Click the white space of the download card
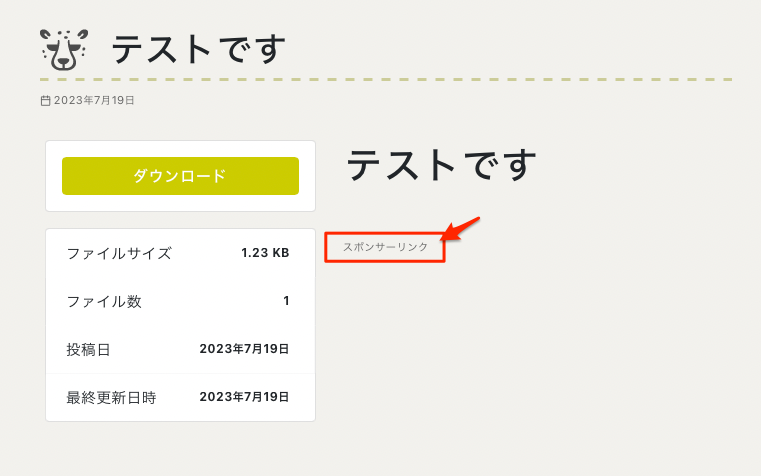 pos(180,203)
